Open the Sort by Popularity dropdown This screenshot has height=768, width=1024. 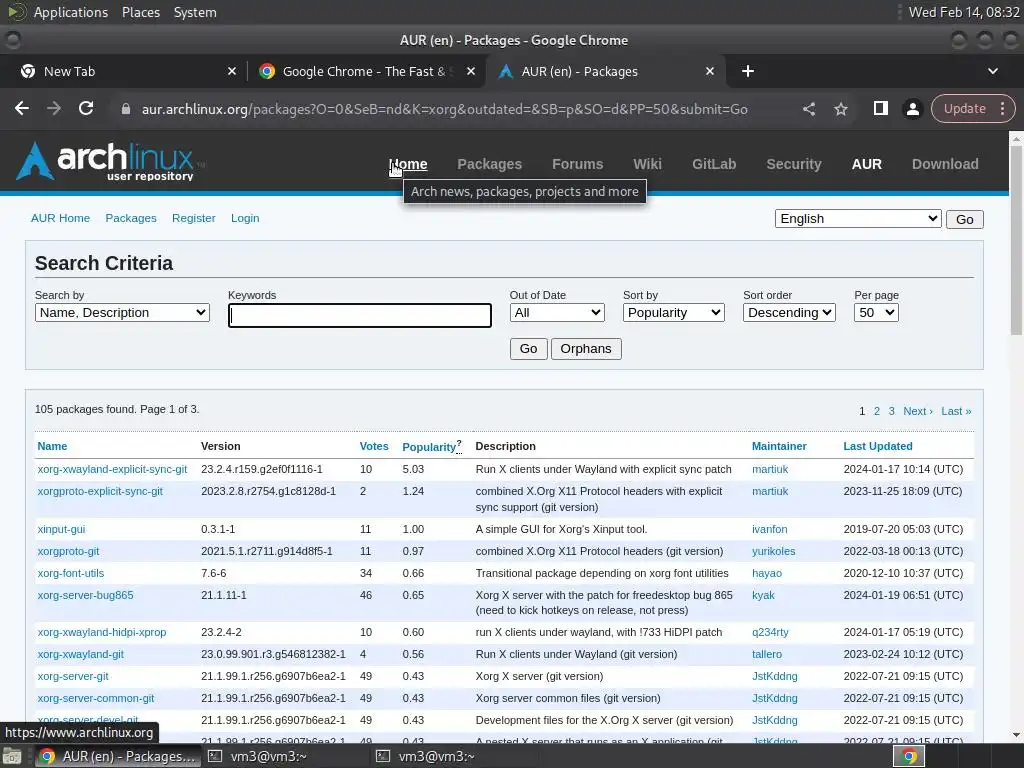pyautogui.click(x=673, y=313)
